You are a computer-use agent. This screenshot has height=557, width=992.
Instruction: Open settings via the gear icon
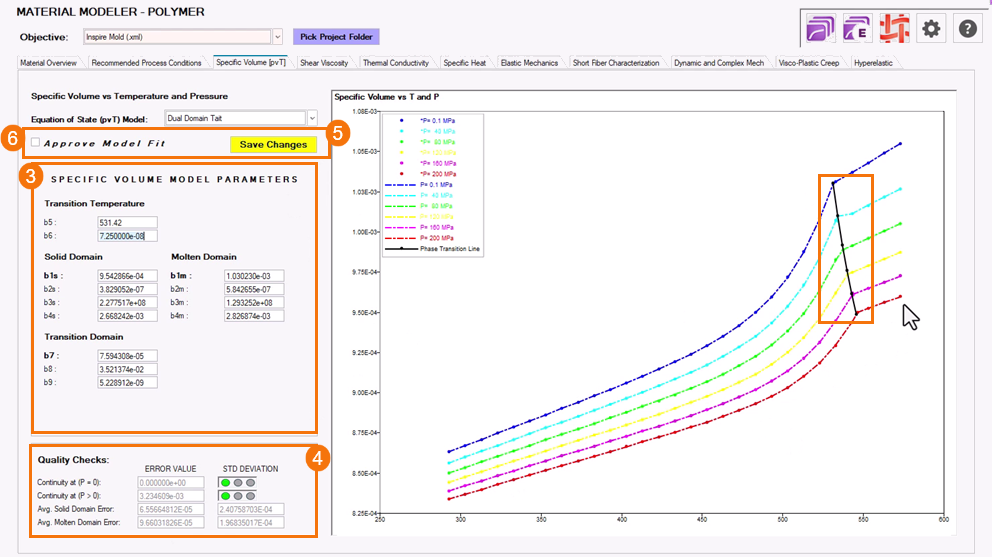(x=931, y=29)
